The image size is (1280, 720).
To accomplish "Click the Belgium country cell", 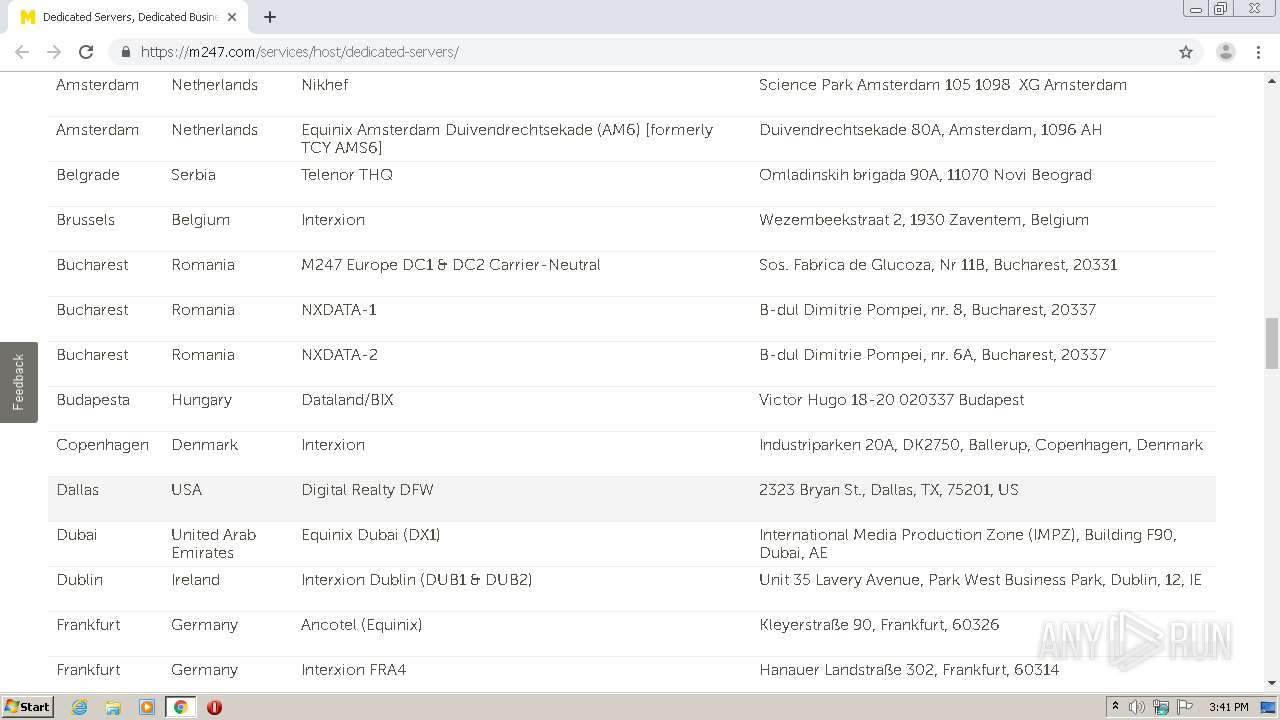I will point(200,220).
